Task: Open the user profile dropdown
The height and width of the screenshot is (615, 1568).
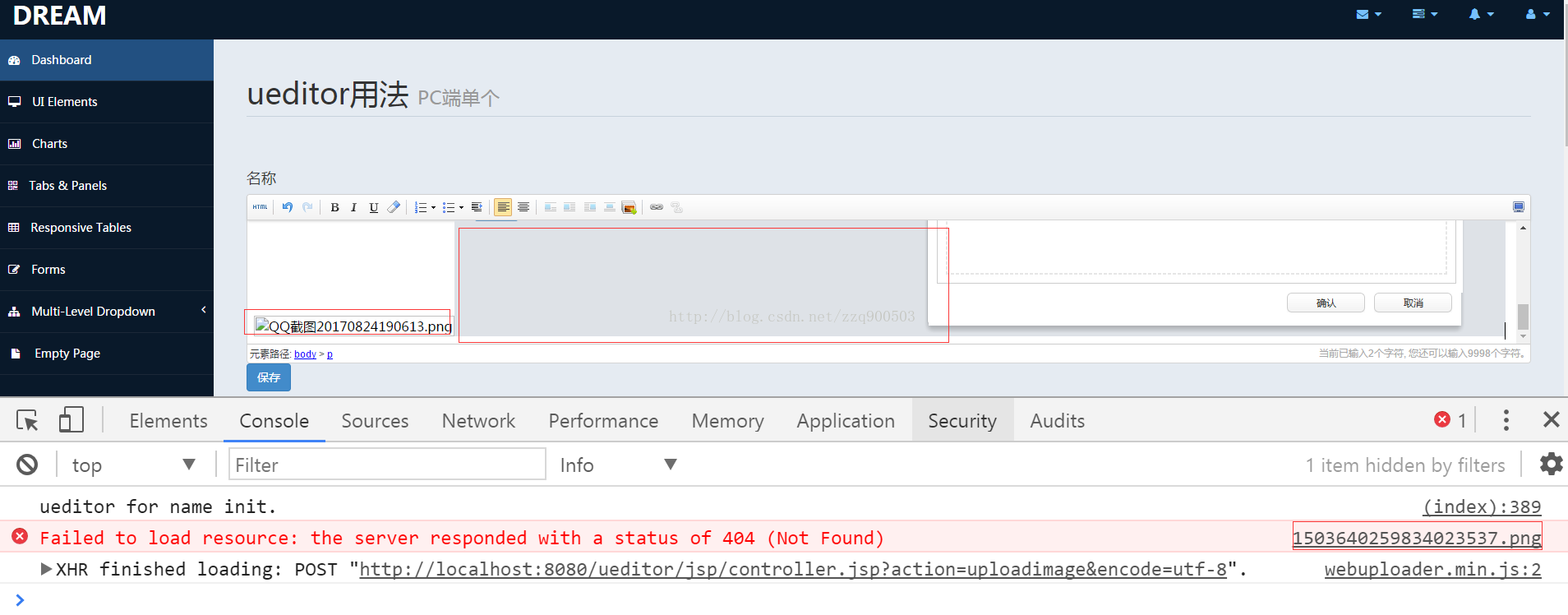Action: [1537, 14]
